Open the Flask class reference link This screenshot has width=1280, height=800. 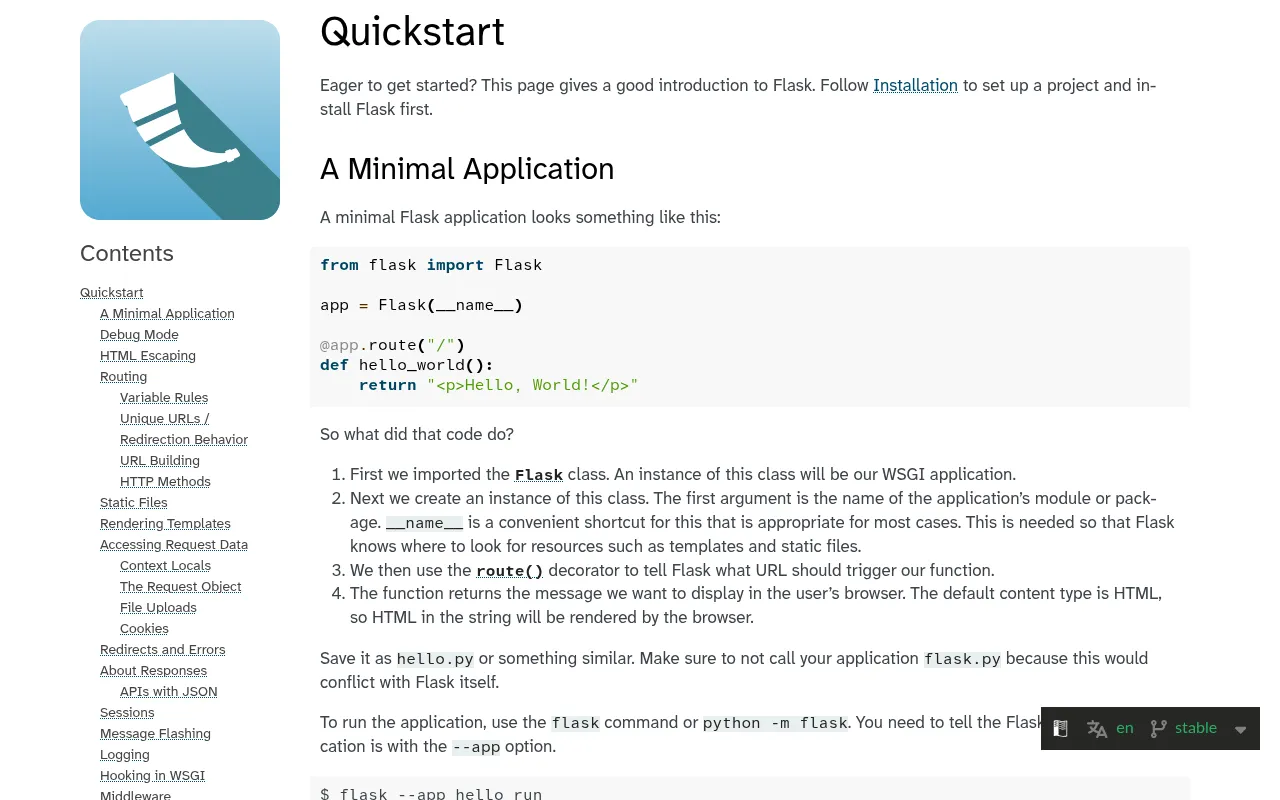pos(539,475)
